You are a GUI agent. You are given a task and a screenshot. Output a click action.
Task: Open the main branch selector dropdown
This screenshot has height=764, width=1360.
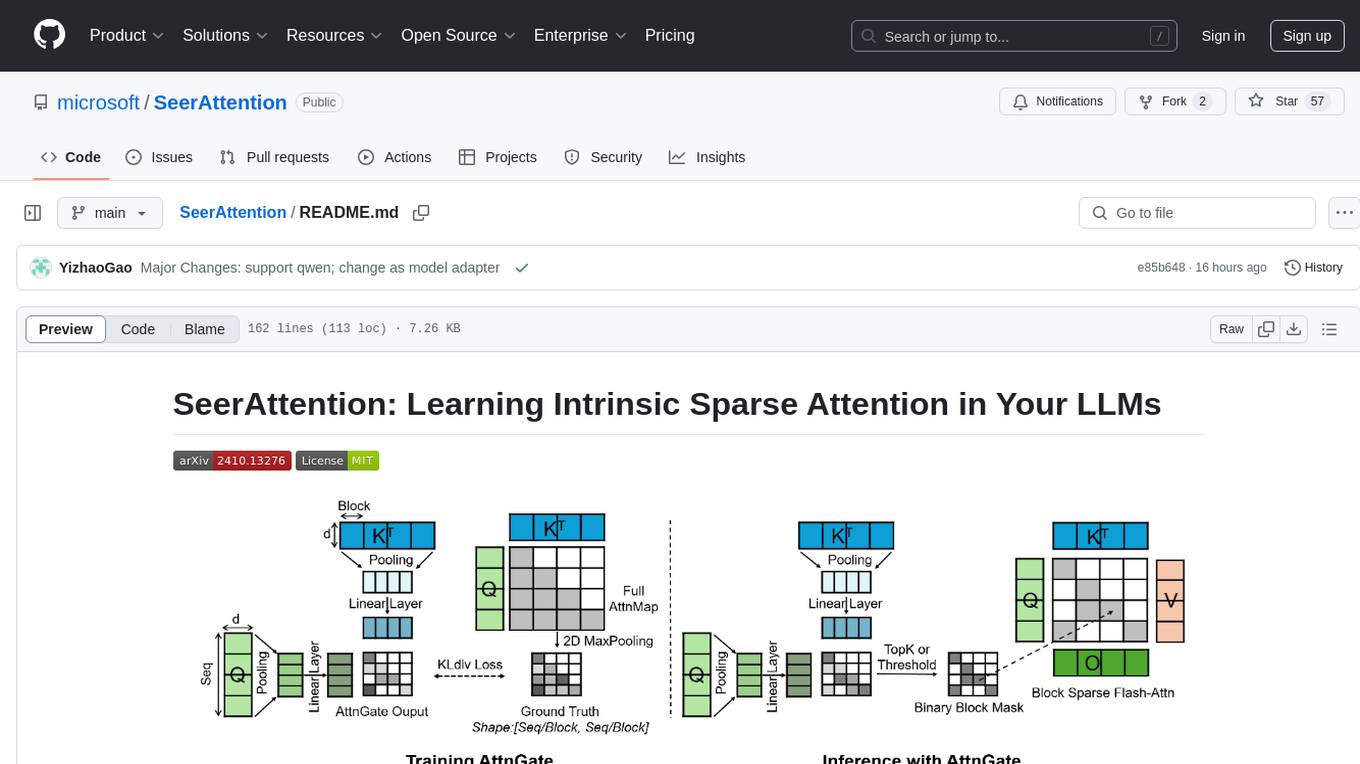109,213
